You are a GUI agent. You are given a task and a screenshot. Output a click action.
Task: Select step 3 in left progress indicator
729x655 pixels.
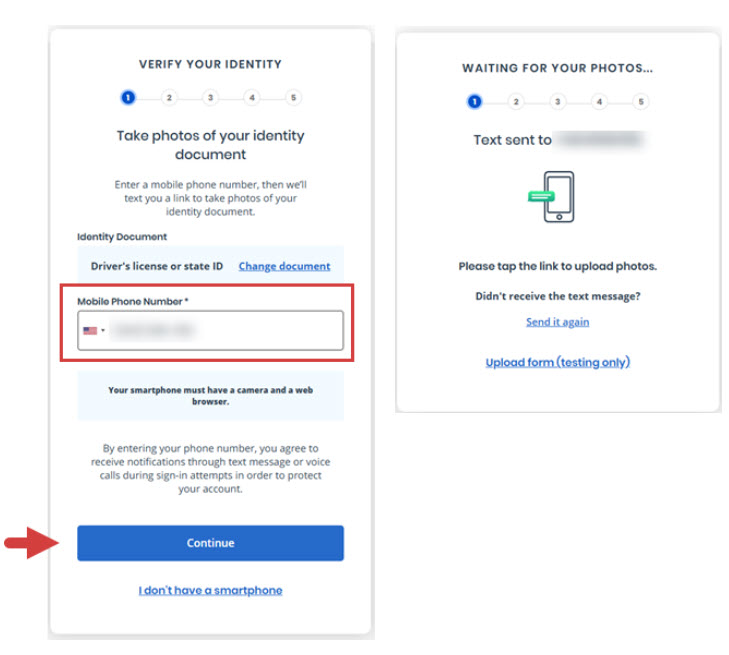pyautogui.click(x=210, y=97)
